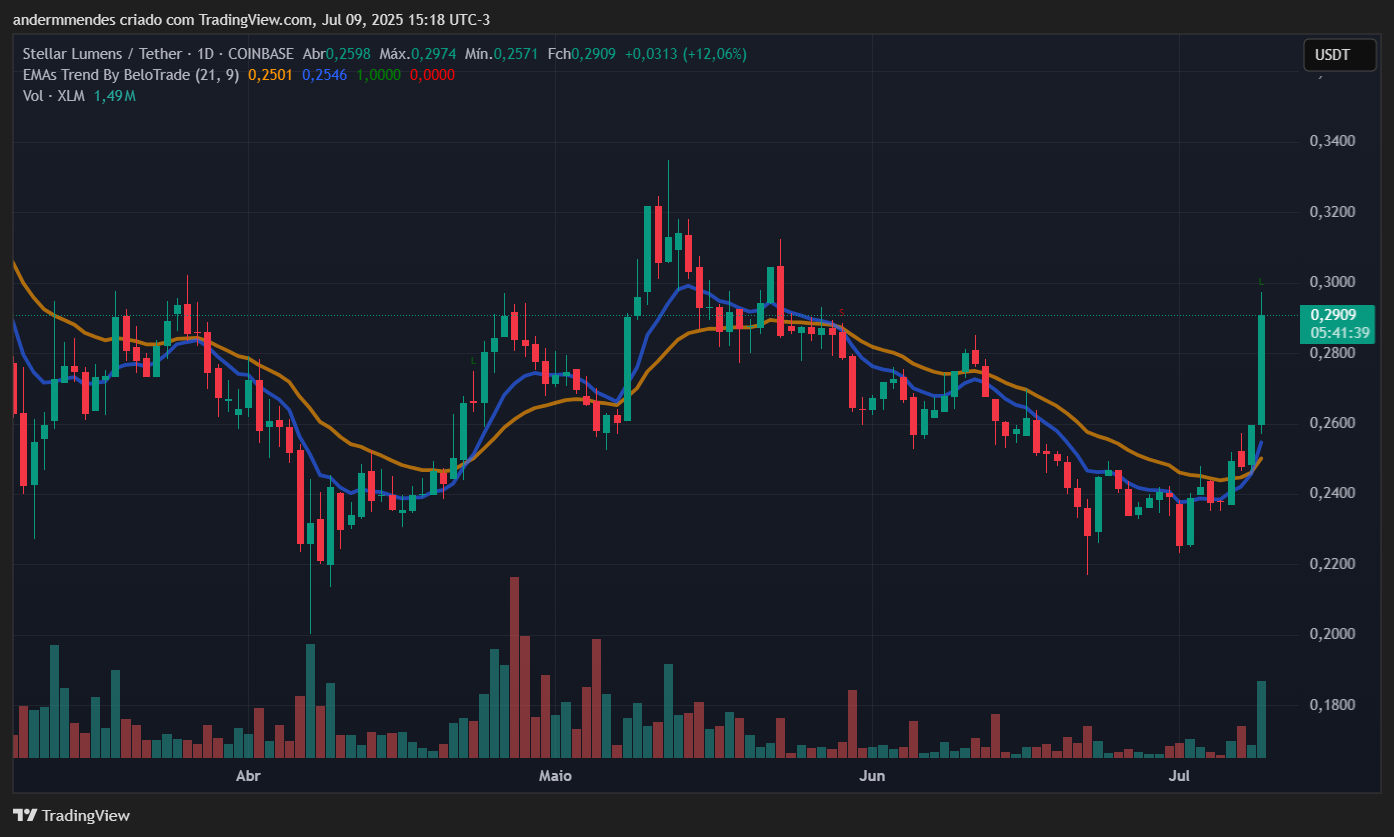Click the EMAs Trend By BeloTrade indicator label
1394x837 pixels.
[x=130, y=75]
